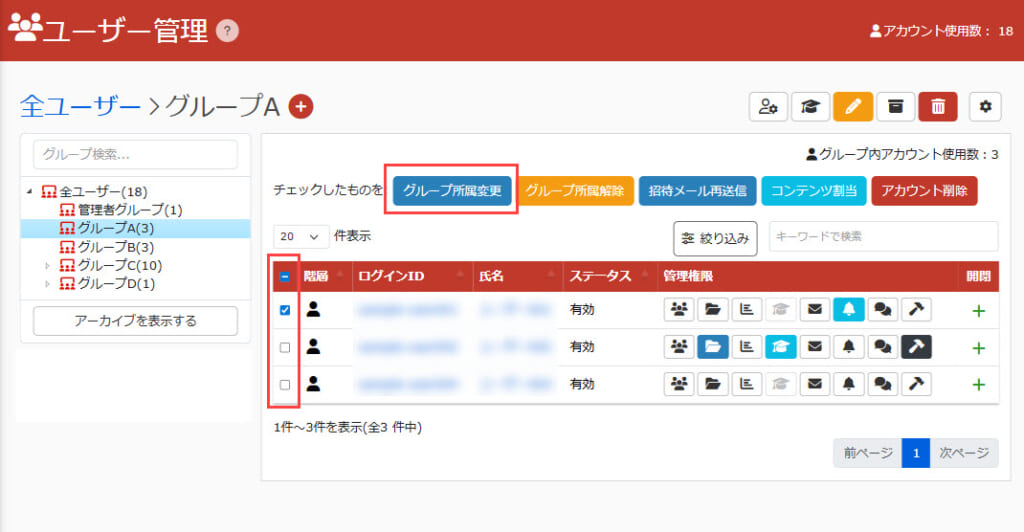
Task: Click the red plus icon beside グループA
Action: coord(301,106)
